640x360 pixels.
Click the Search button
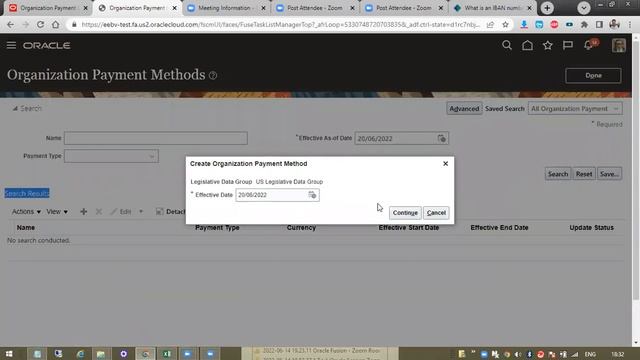(558, 174)
